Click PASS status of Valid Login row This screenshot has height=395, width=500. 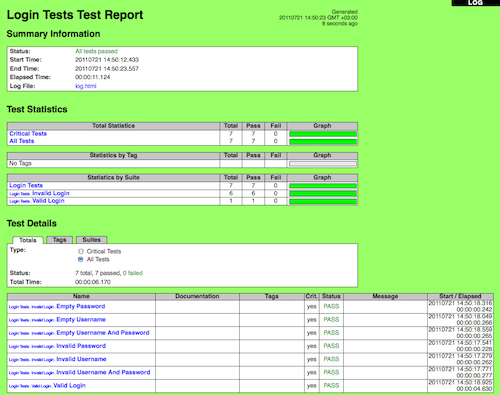point(331,385)
